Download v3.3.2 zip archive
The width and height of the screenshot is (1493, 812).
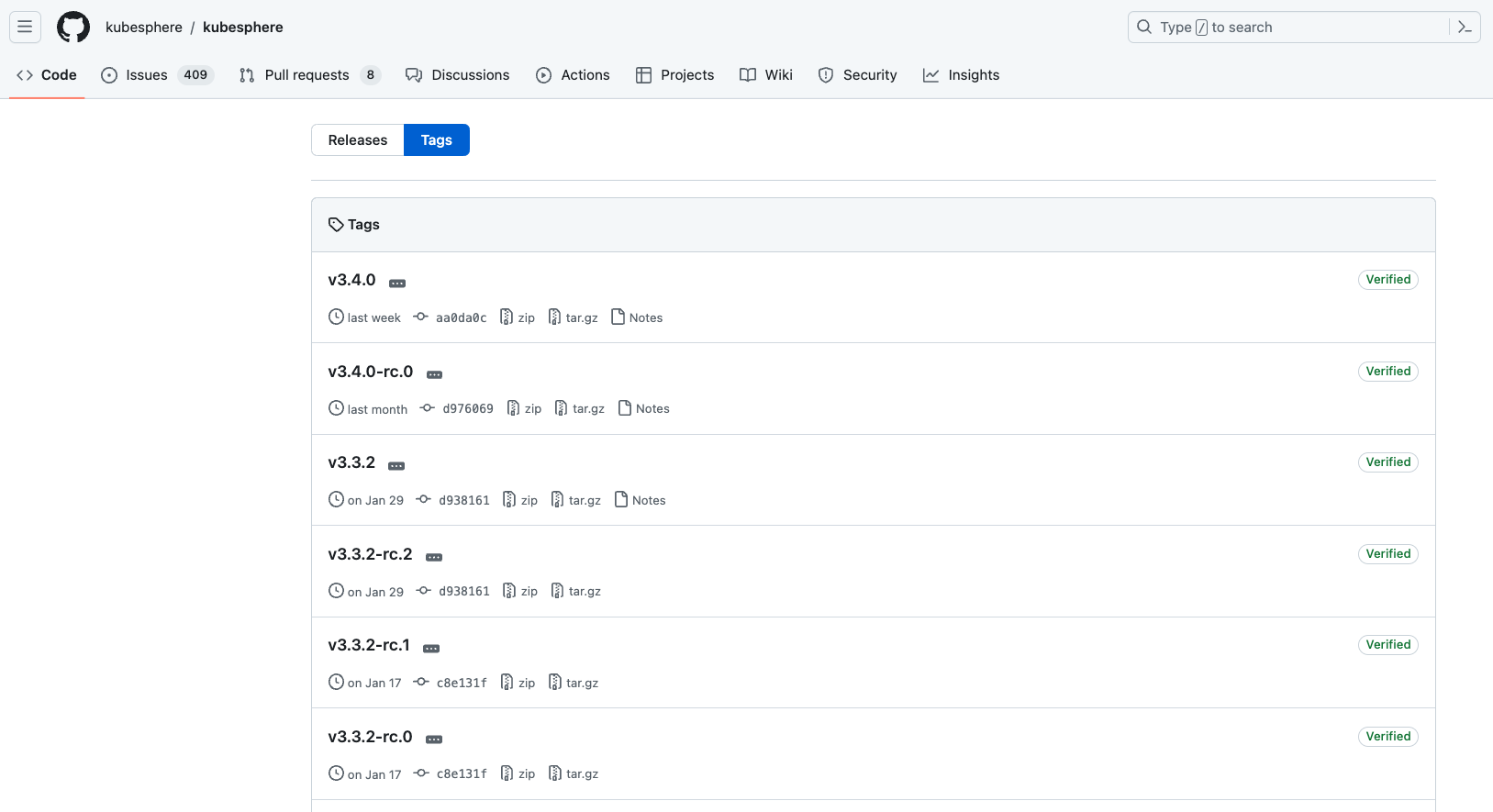(x=520, y=500)
